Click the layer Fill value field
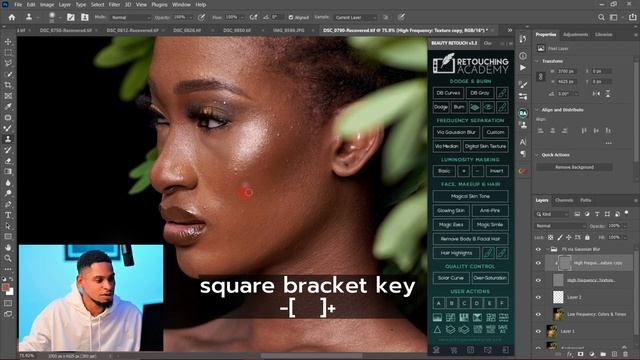Viewport: 640px width, 360px height. coord(614,237)
